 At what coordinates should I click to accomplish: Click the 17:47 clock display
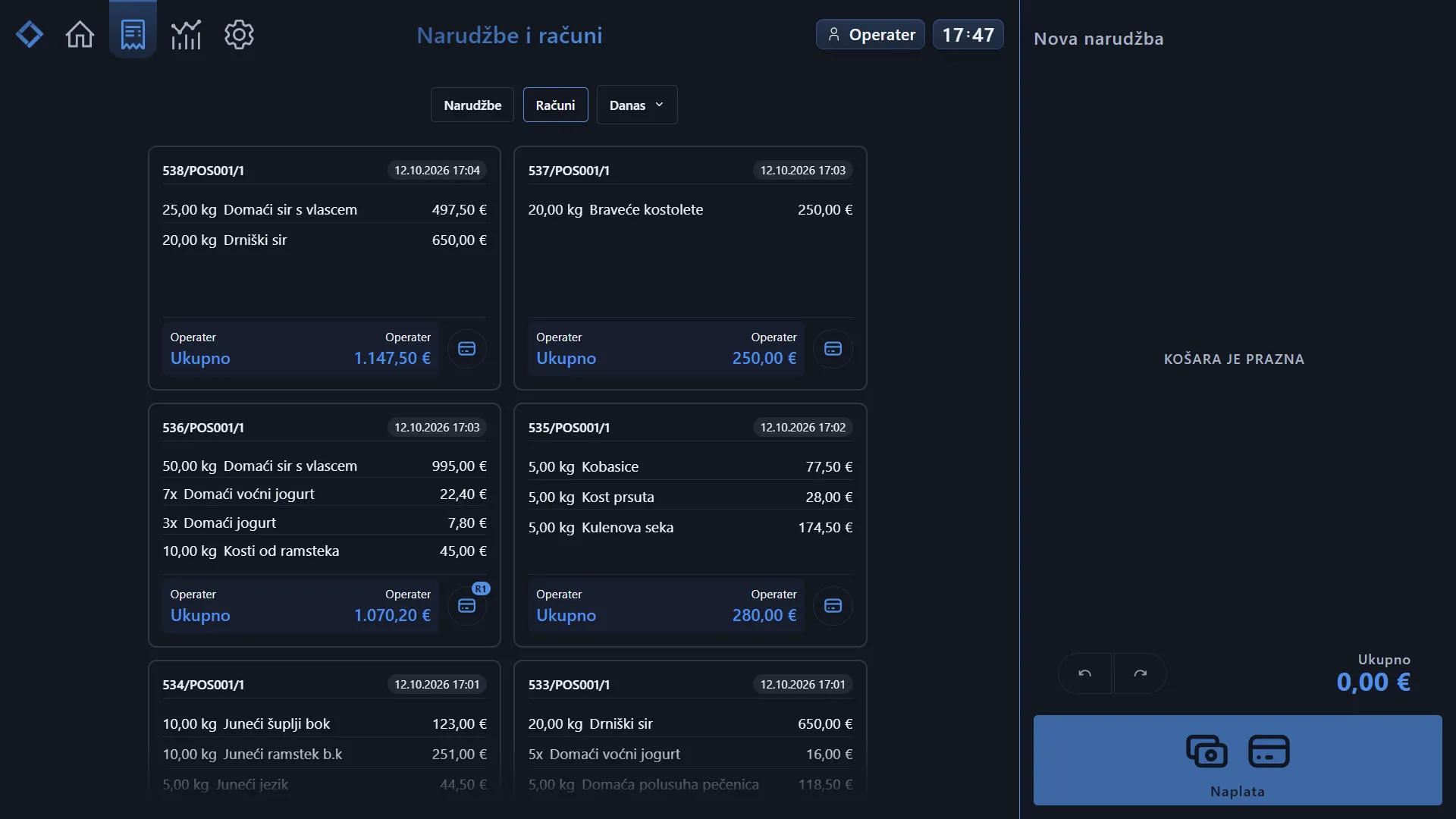[968, 35]
